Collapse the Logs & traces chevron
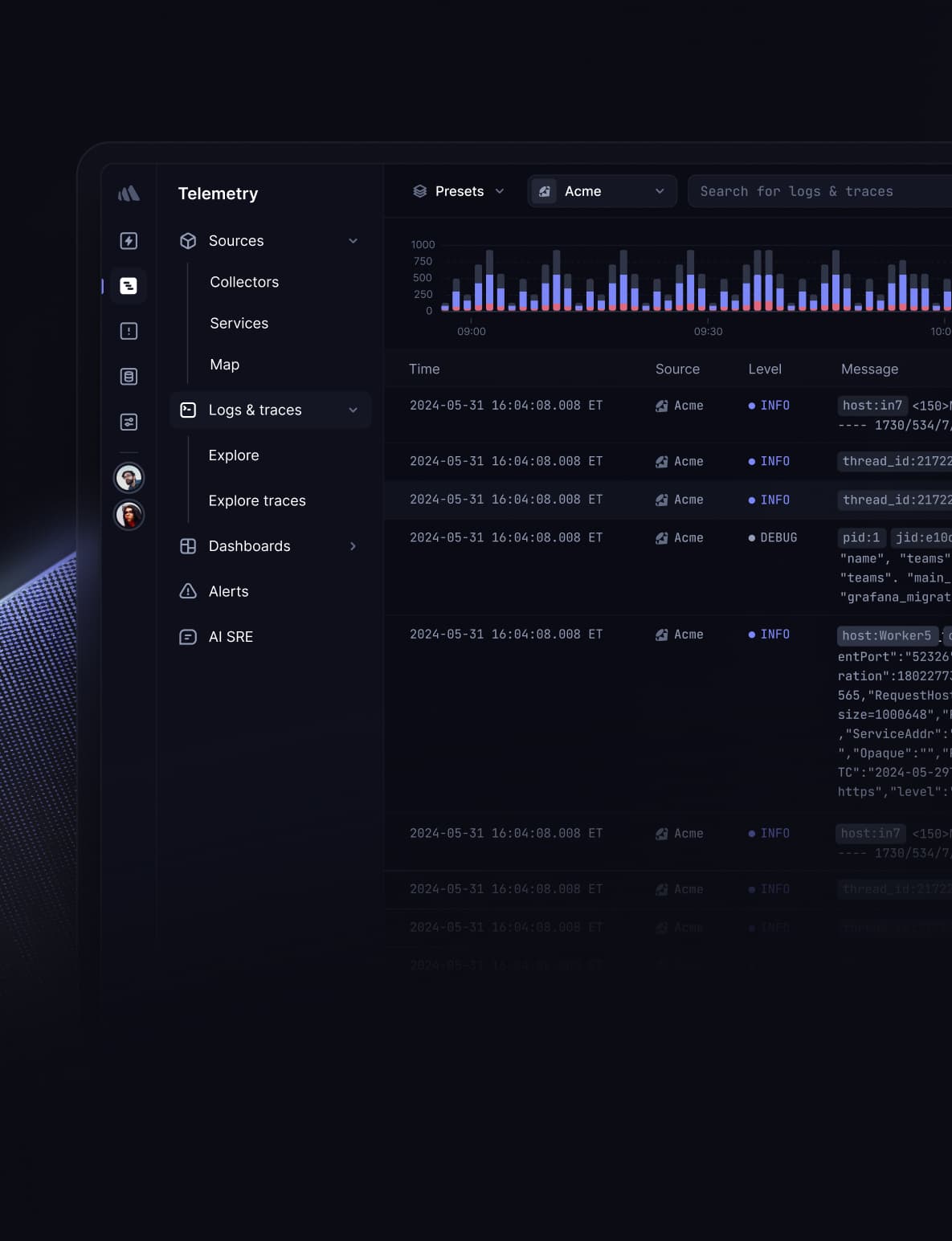The height and width of the screenshot is (1241, 952). [x=353, y=410]
